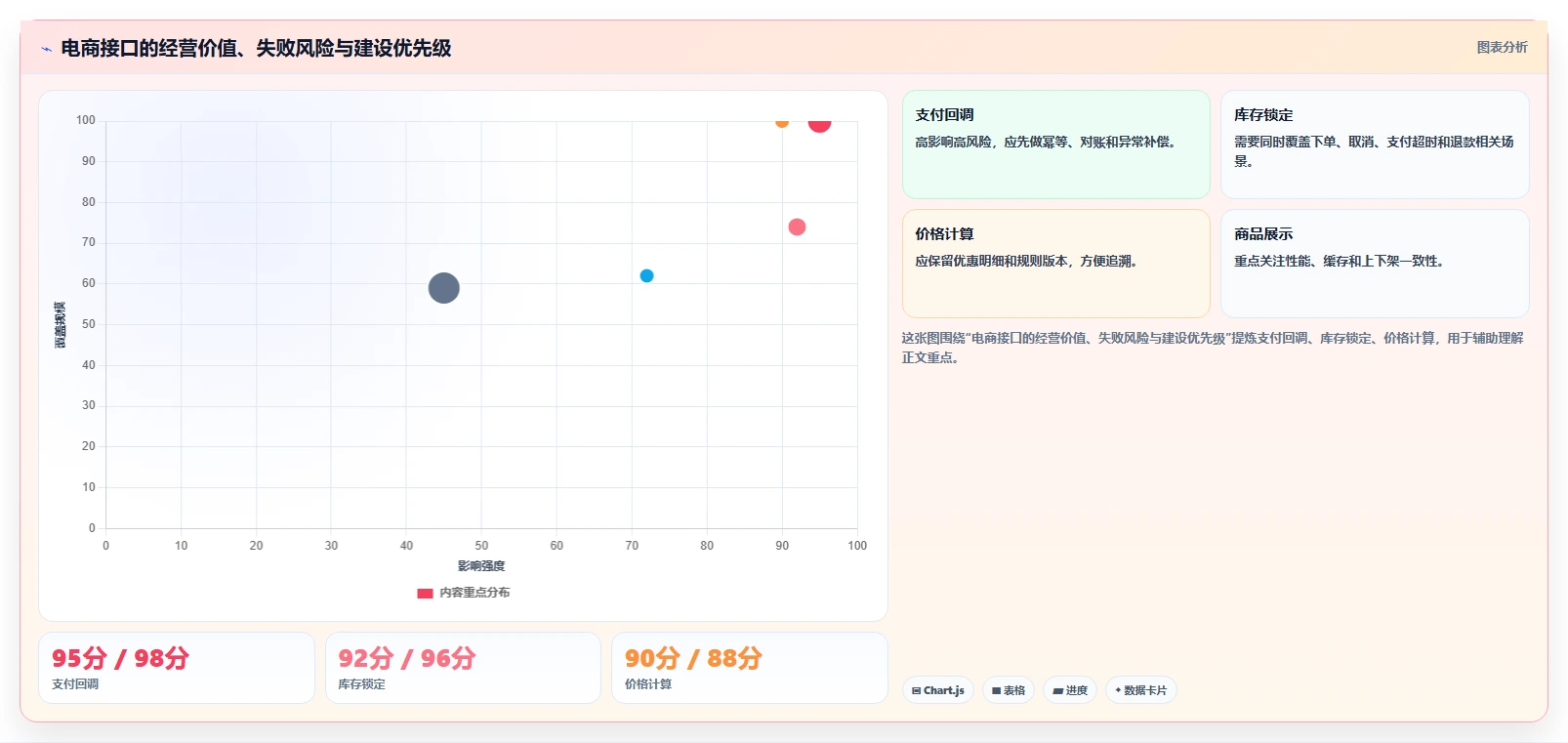Click the 影响强度 x-axis title
1568x743 pixels.
[x=481, y=566]
